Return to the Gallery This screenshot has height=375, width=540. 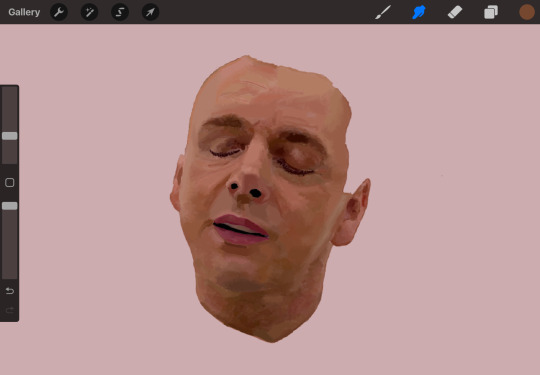(24, 12)
